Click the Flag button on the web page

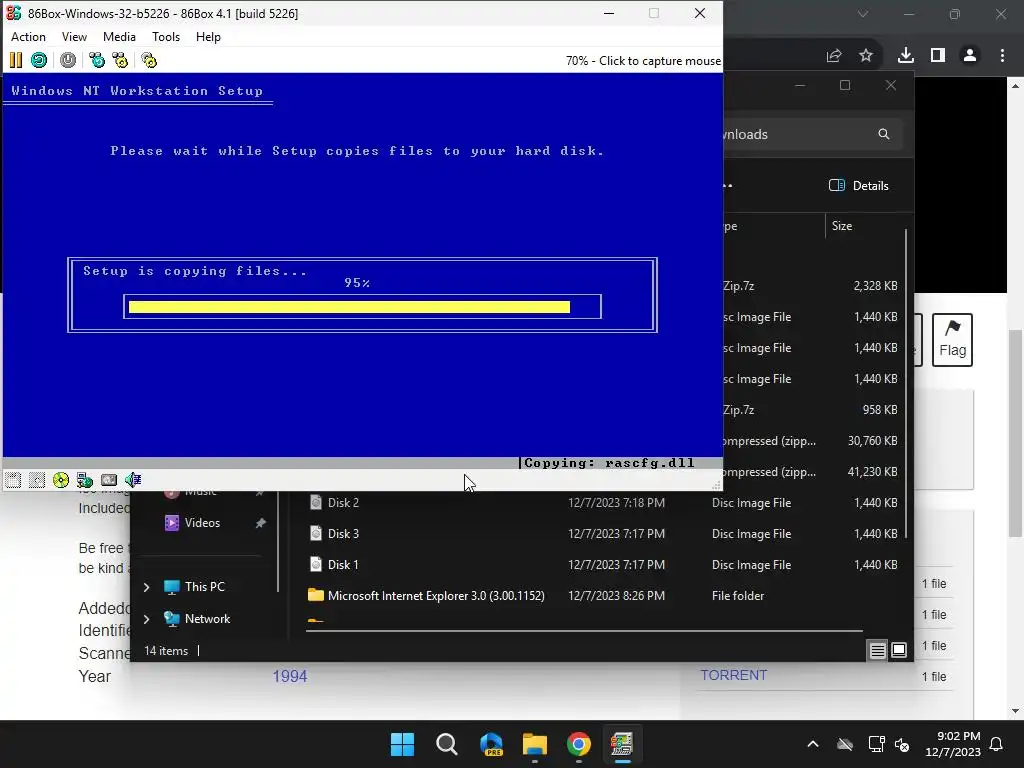[x=952, y=340]
